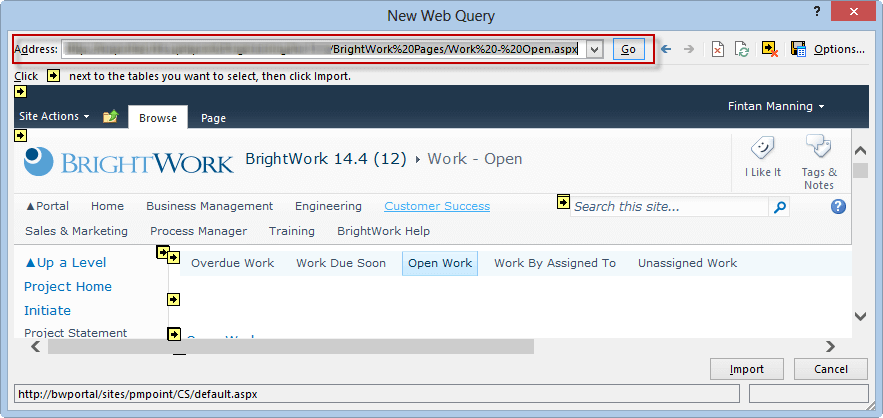Open Project Home sidebar link

point(68,287)
